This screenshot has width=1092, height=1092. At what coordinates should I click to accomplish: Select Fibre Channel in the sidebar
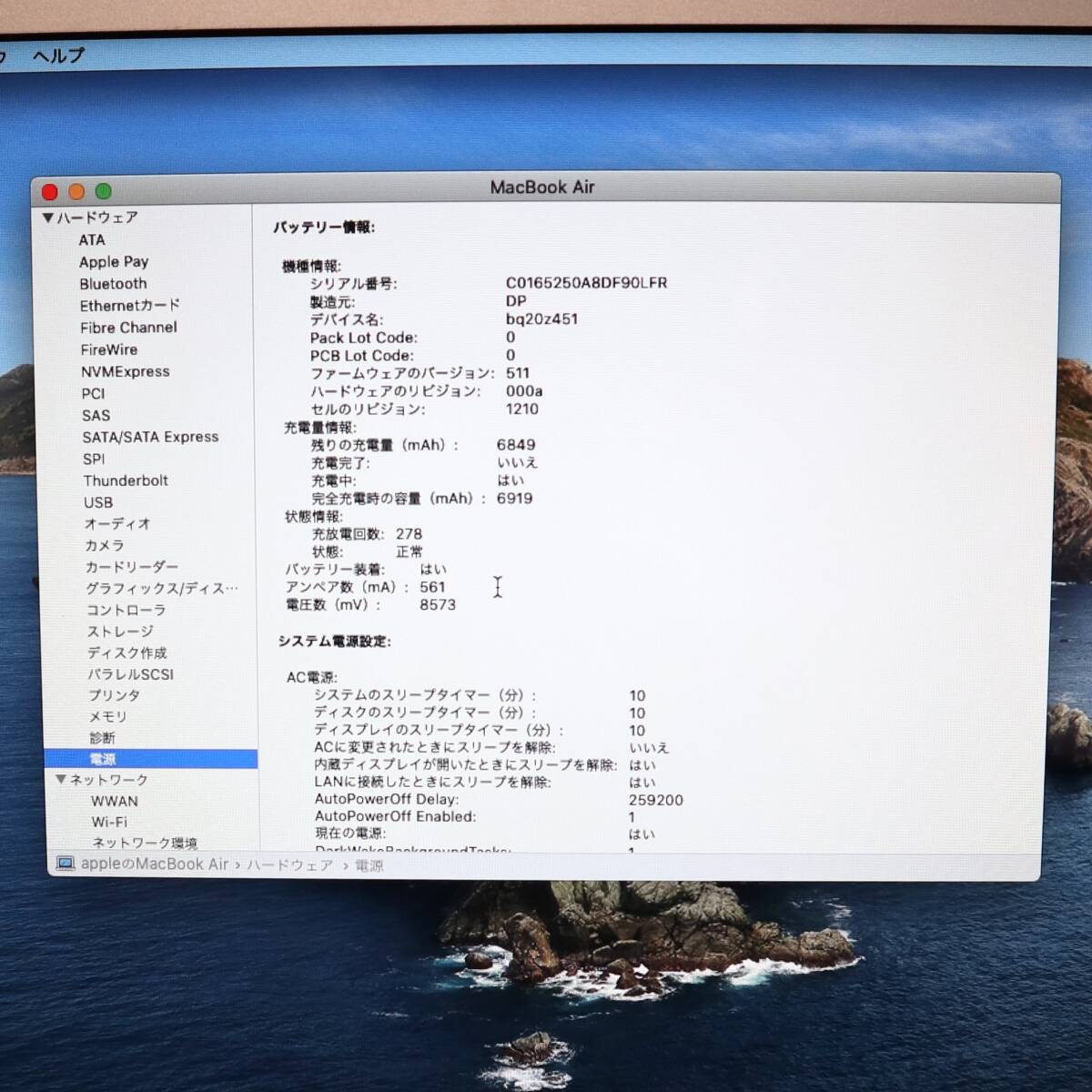(128, 328)
